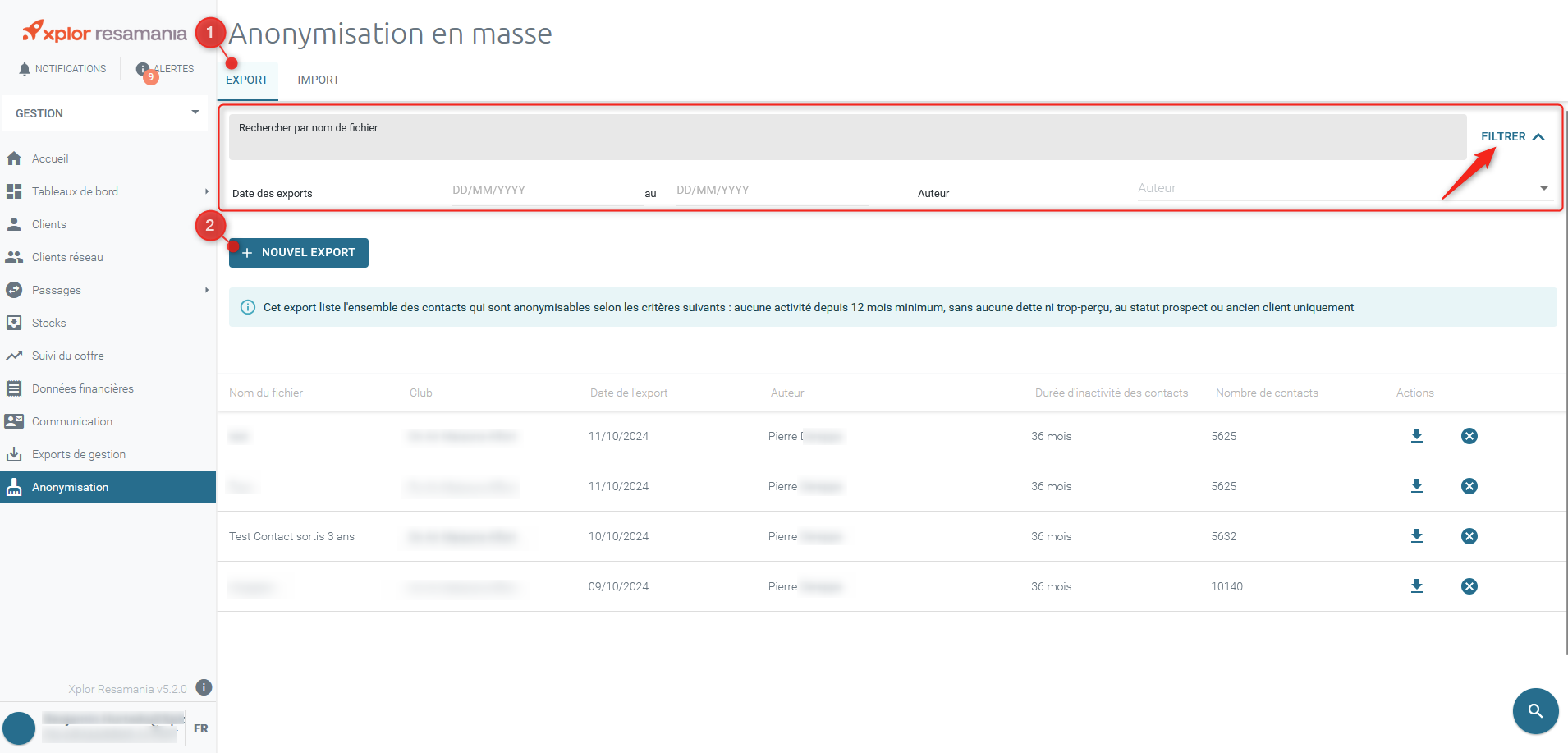Open the Communication sidebar icon

(15, 420)
